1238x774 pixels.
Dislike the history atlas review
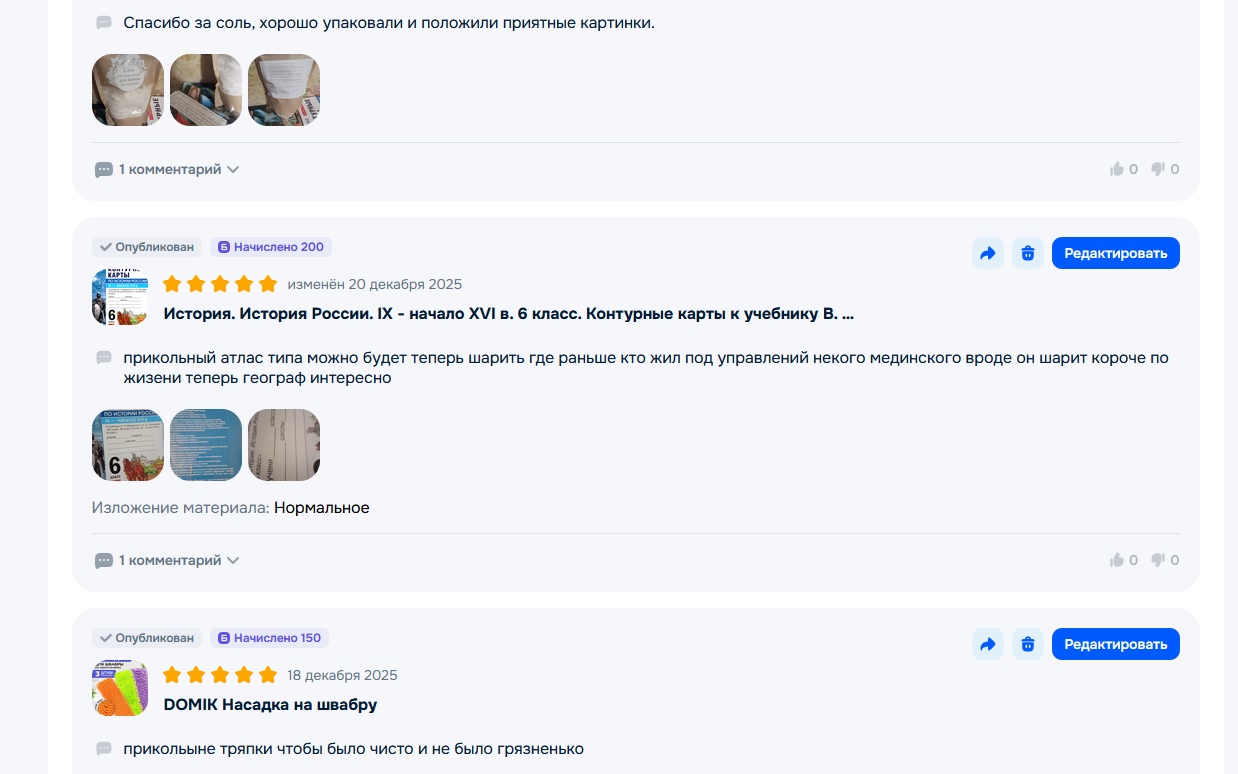pos(1165,560)
